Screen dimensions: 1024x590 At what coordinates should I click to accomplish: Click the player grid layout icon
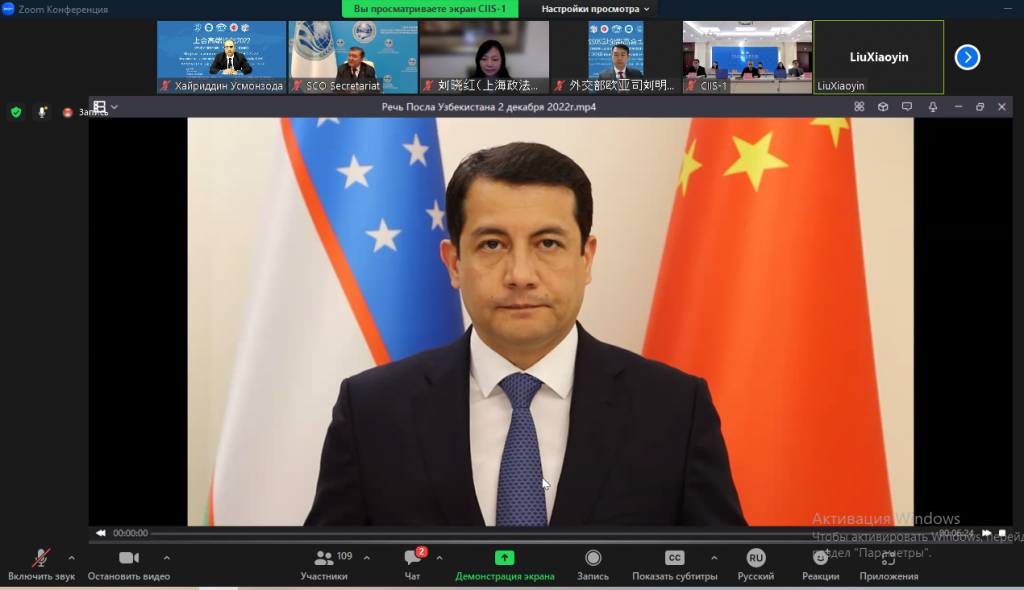(x=859, y=107)
